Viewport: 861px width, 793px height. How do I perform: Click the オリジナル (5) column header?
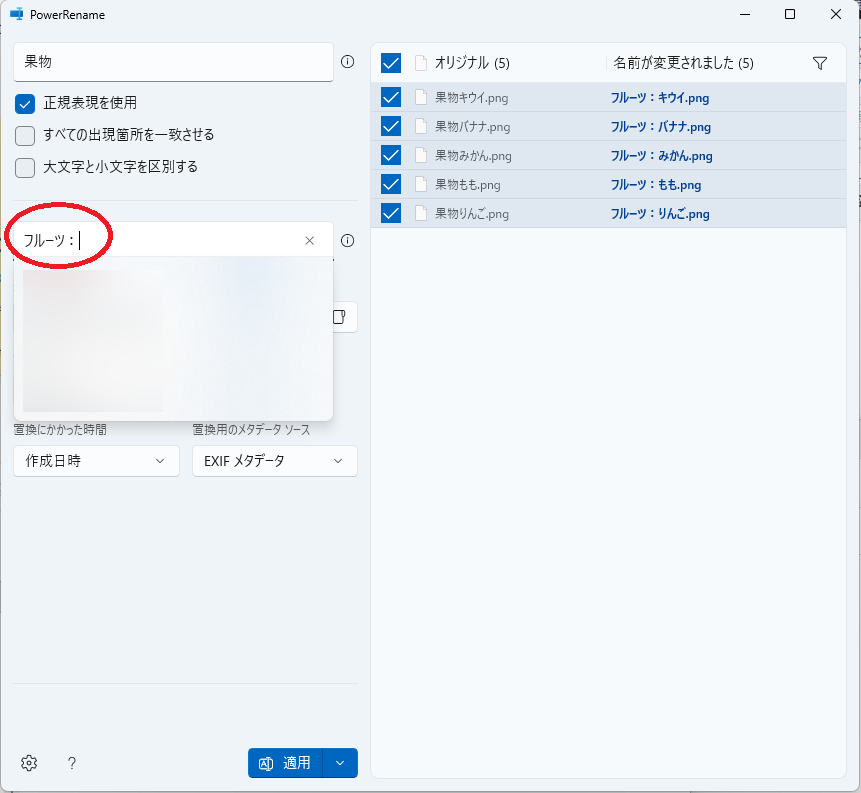pos(472,63)
